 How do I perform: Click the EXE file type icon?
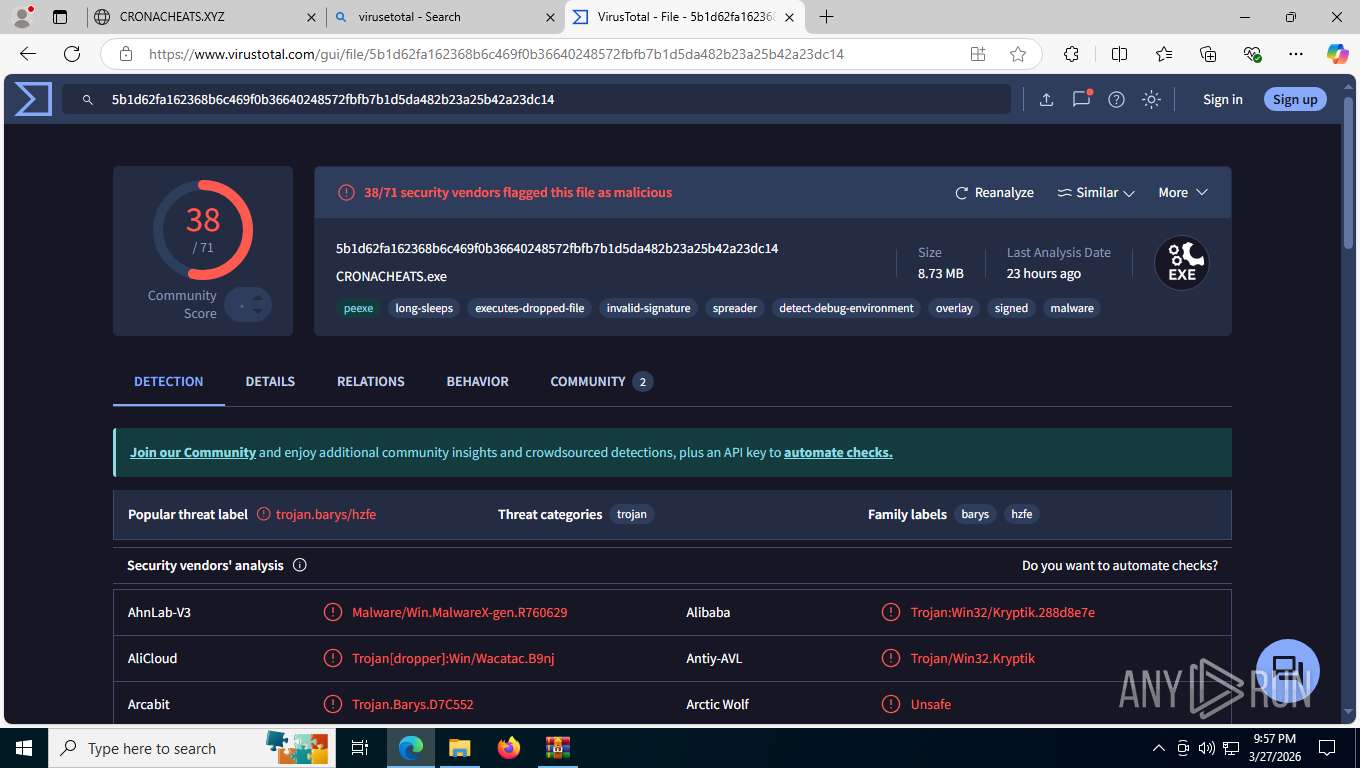pos(1182,263)
